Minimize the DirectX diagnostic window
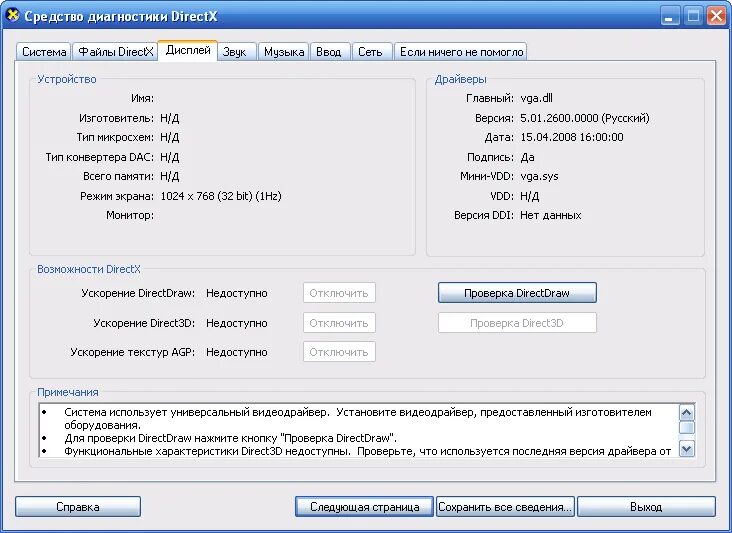The image size is (732, 533). pyautogui.click(x=670, y=17)
